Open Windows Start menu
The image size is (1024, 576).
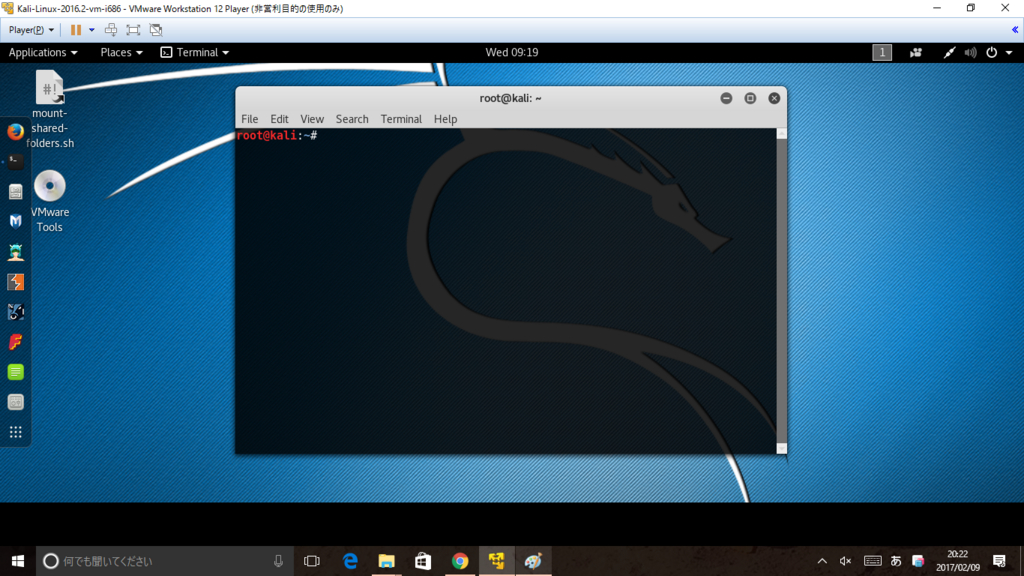pos(18,561)
